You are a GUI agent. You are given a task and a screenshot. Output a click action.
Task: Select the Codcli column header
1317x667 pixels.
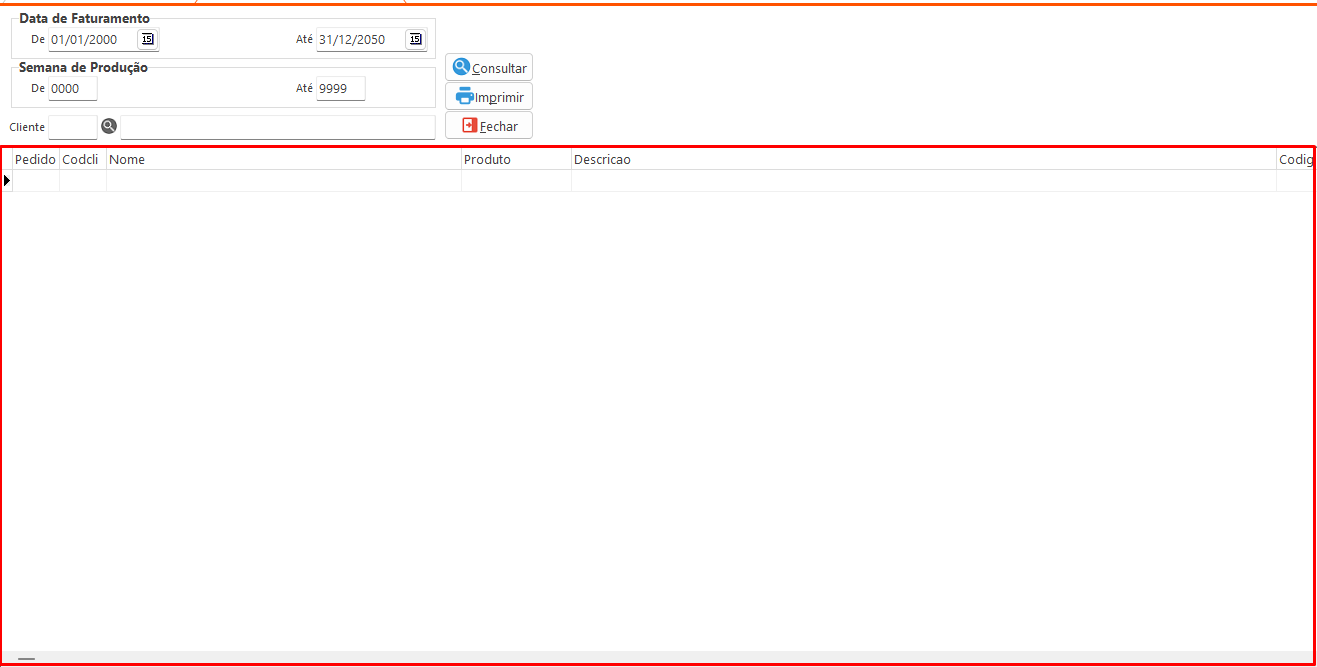[82, 159]
